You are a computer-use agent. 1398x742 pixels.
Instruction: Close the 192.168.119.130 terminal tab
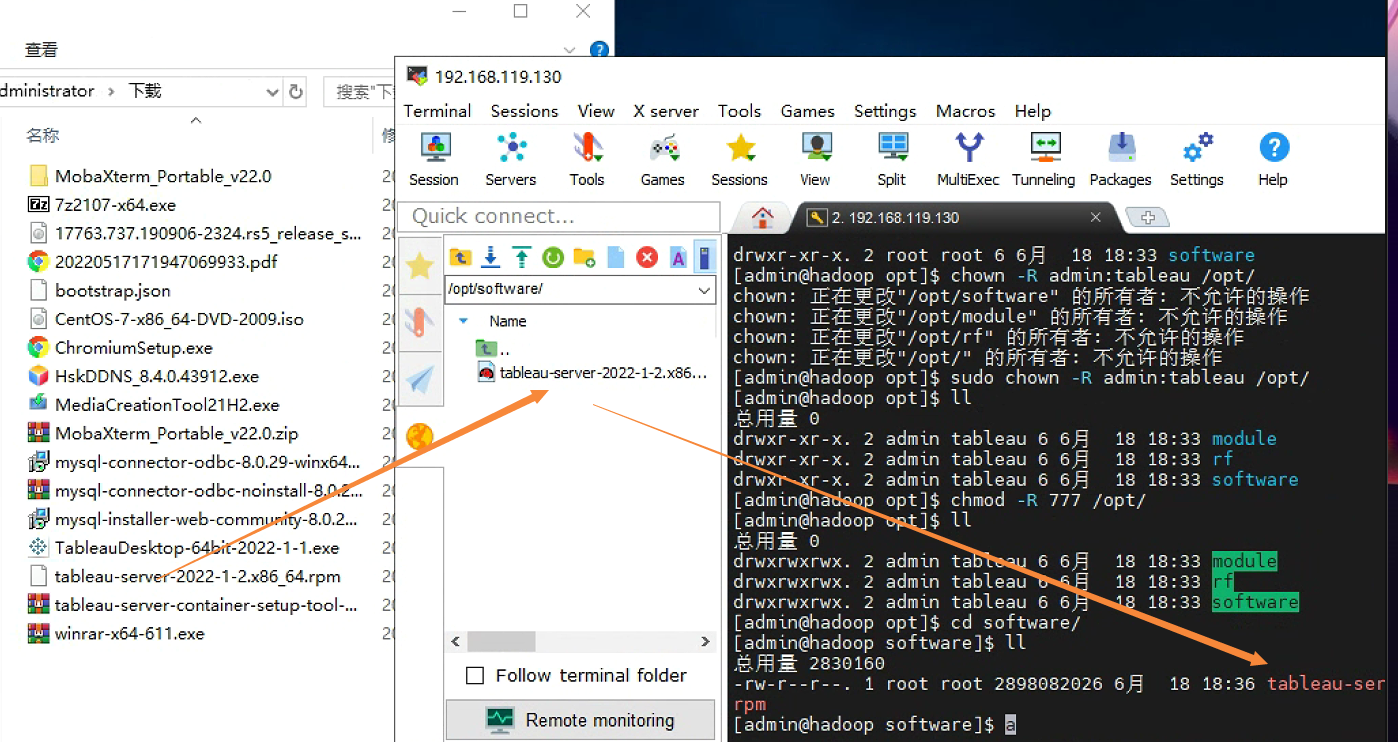coord(1095,217)
